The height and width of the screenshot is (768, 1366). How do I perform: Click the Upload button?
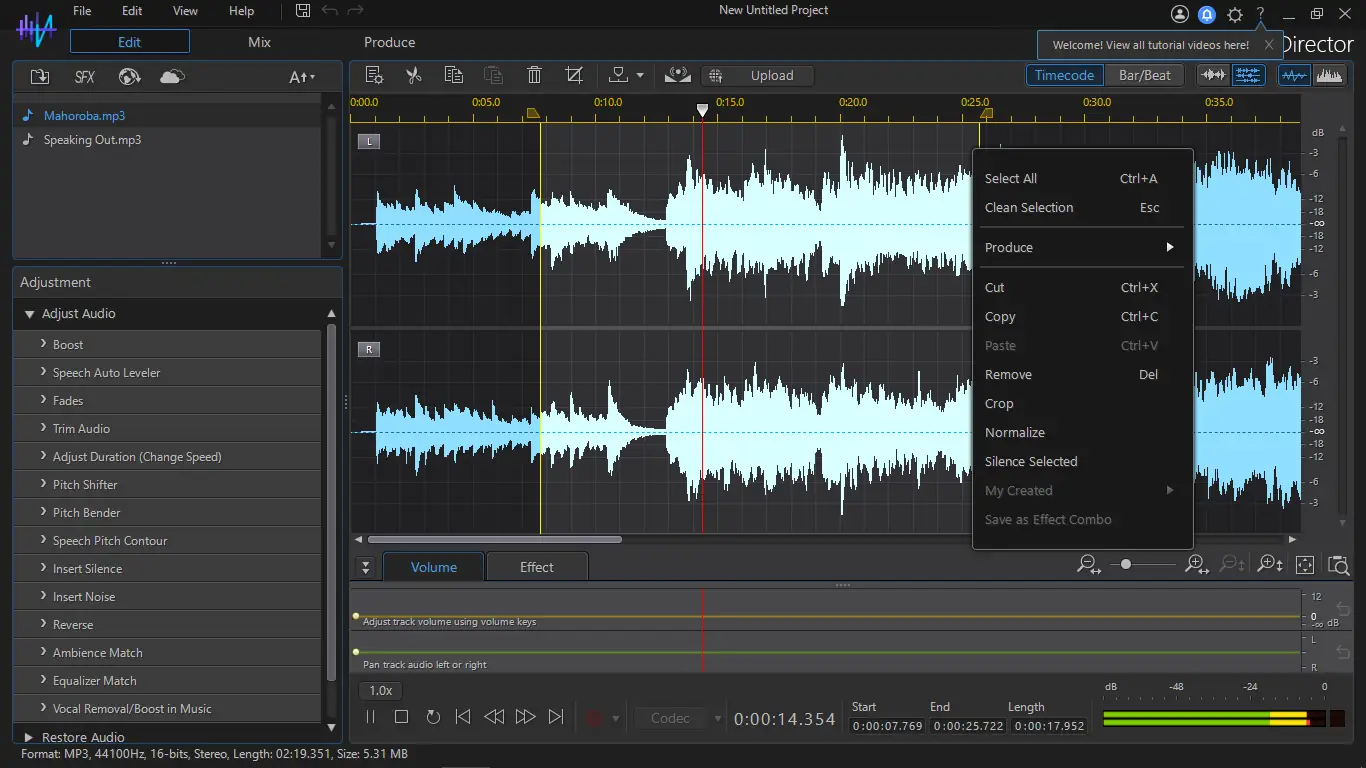click(x=771, y=75)
